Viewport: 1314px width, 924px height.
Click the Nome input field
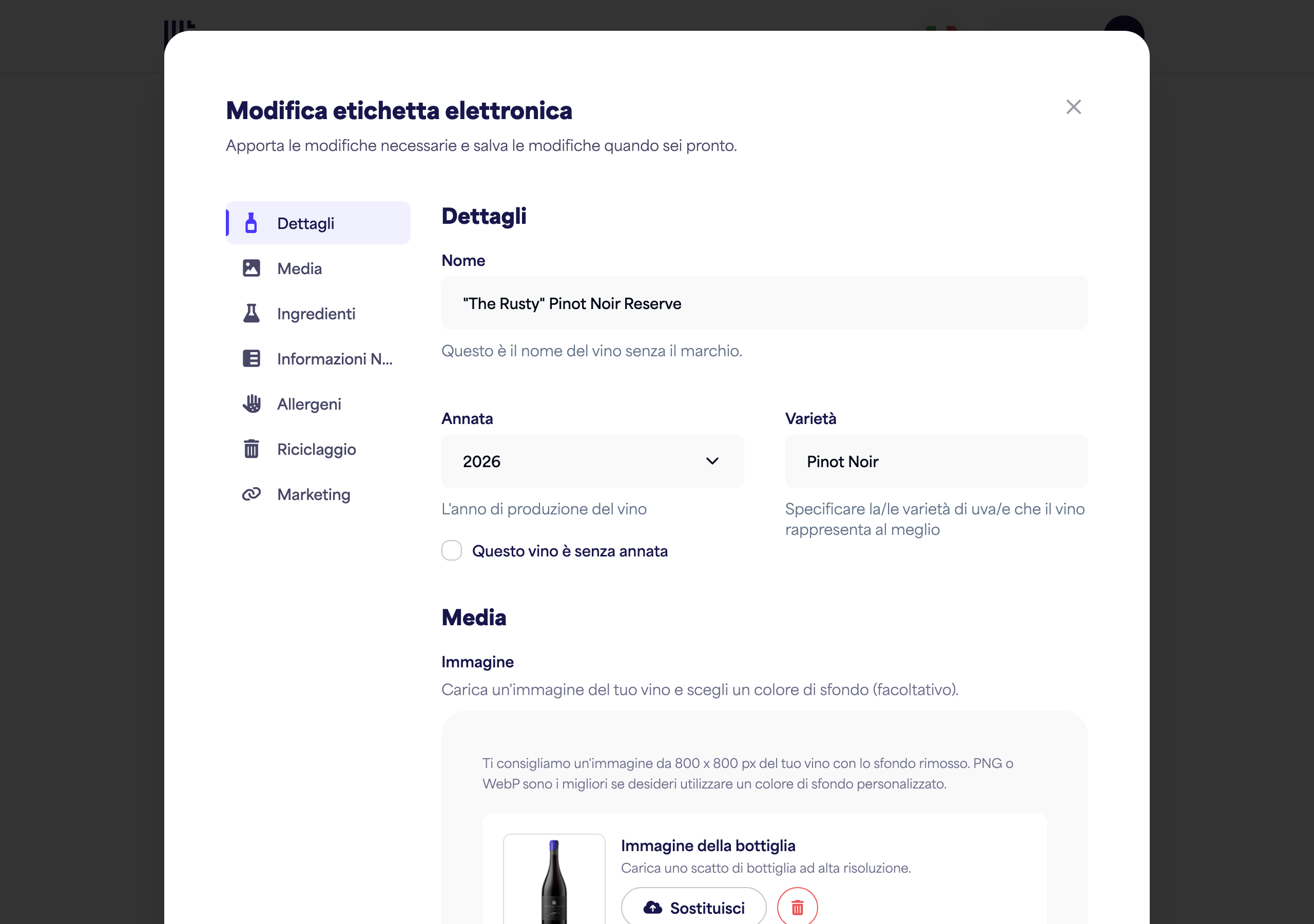(x=764, y=303)
